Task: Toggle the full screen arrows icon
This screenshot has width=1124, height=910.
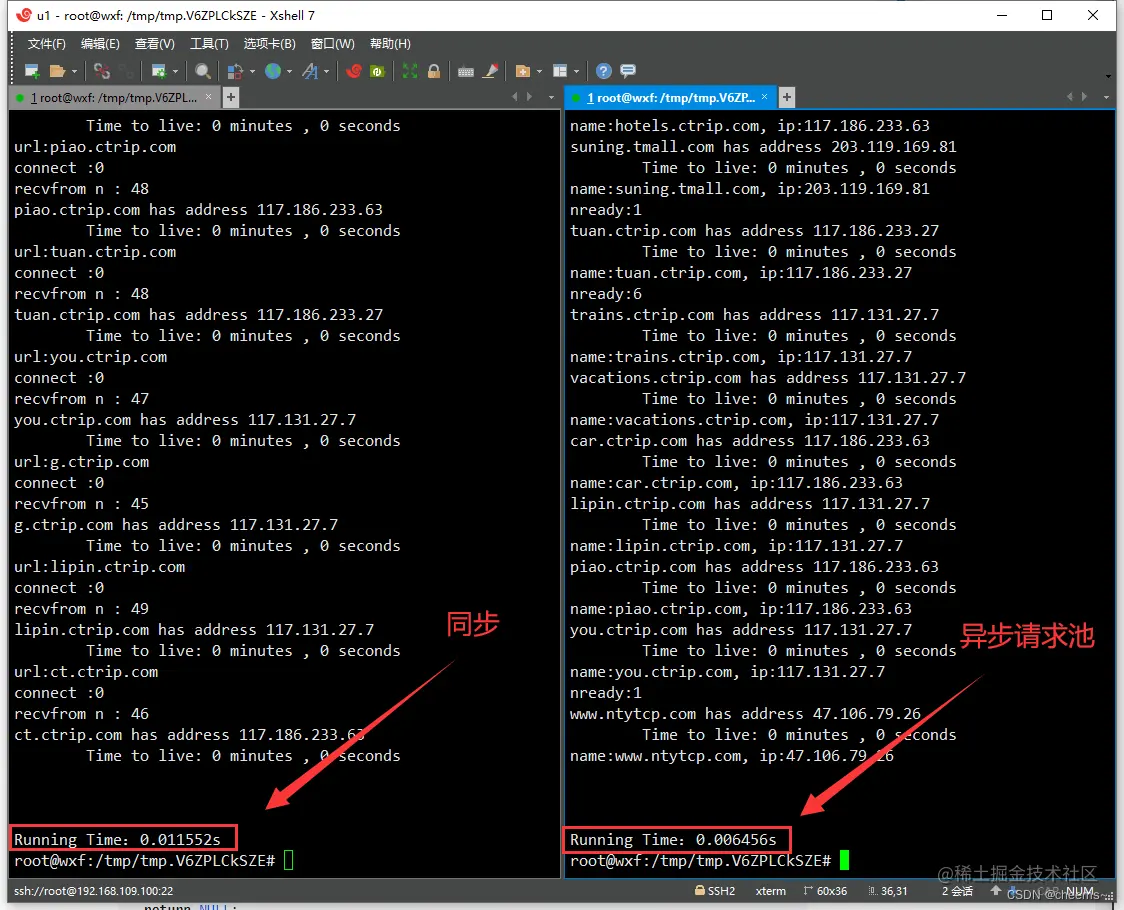Action: [409, 71]
